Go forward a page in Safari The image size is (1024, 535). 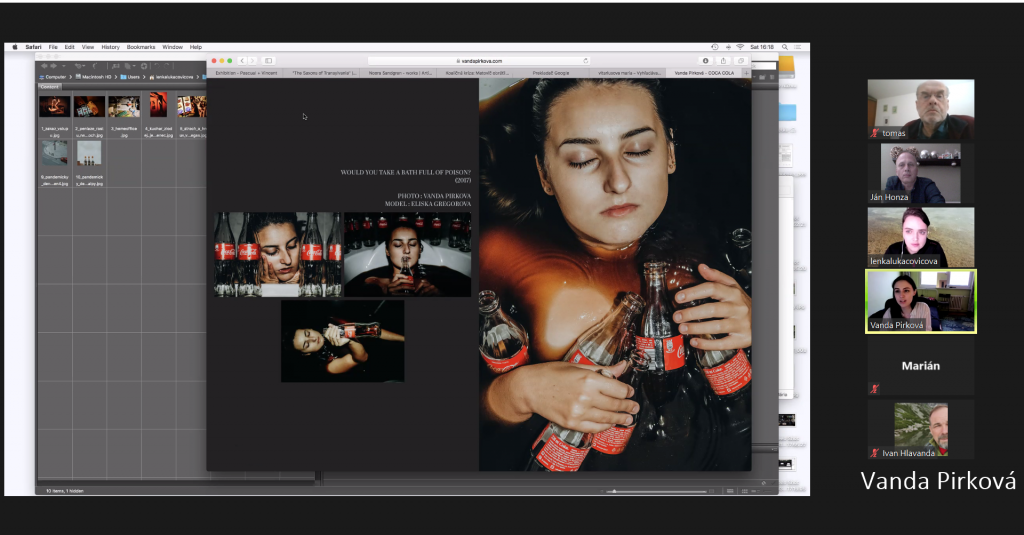tap(252, 61)
